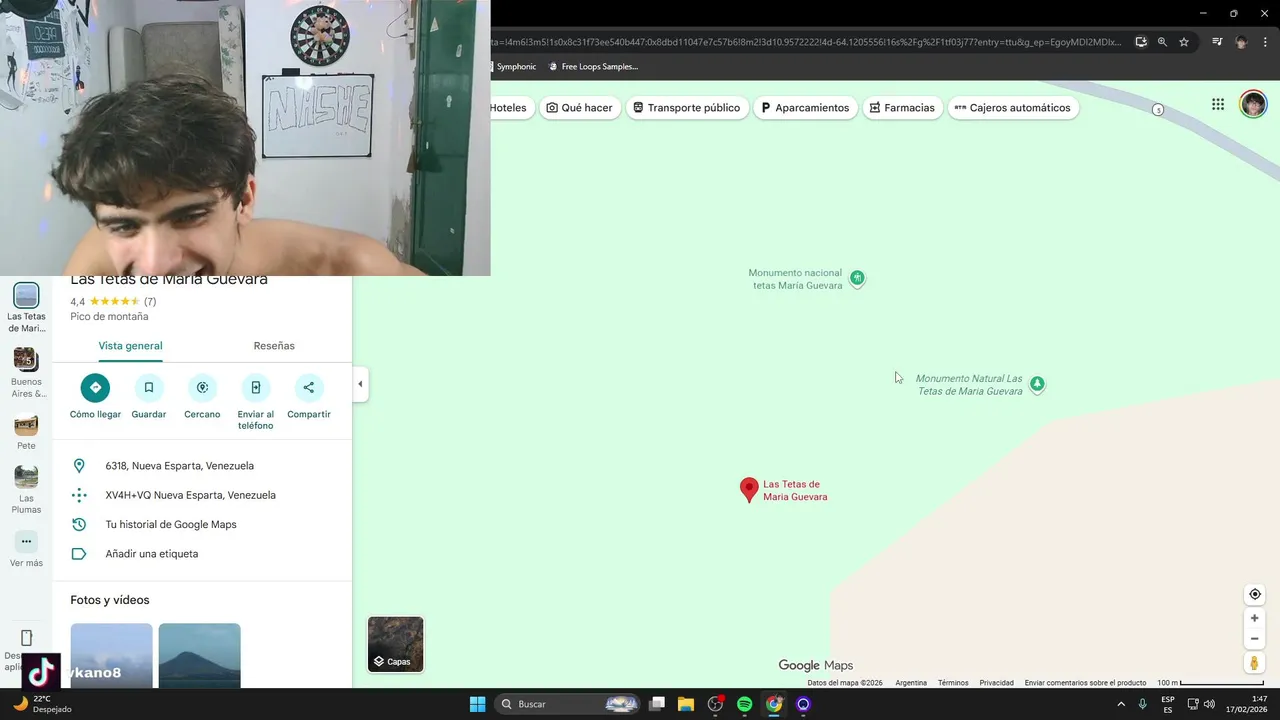This screenshot has height=720, width=1280.
Task: Click the Chrome address bar URL
Action: (806, 42)
